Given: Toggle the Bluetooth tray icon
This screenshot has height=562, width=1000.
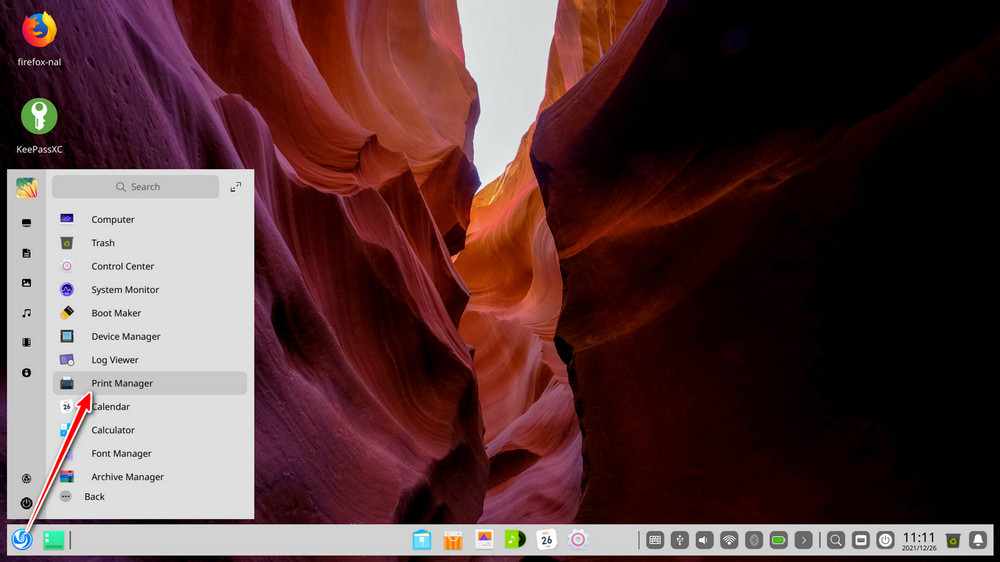Looking at the screenshot, I should 755,540.
